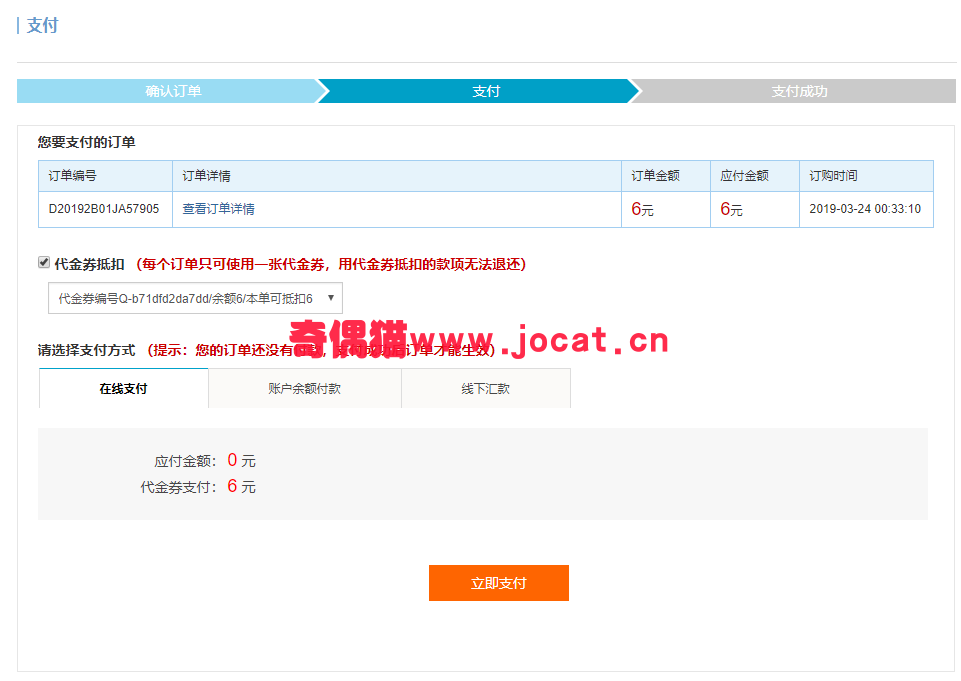This screenshot has height=681, width=961.
Task: Switch to the 在线支付 tab
Action: (x=123, y=389)
